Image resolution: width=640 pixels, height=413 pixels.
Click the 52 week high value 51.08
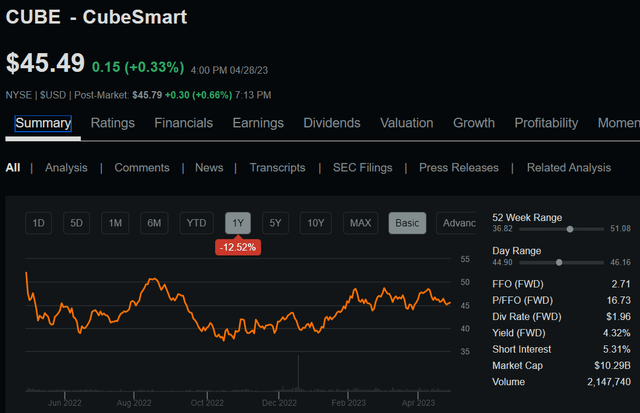tap(620, 229)
